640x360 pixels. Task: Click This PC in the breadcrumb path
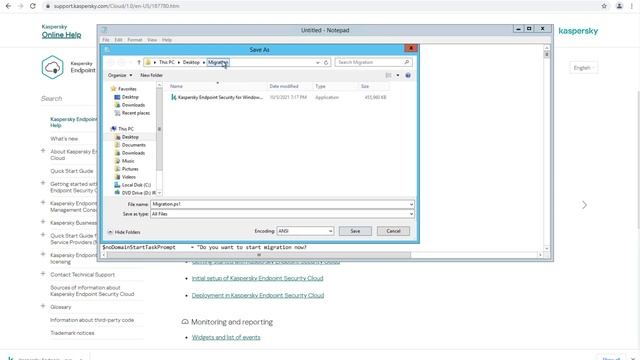167,62
